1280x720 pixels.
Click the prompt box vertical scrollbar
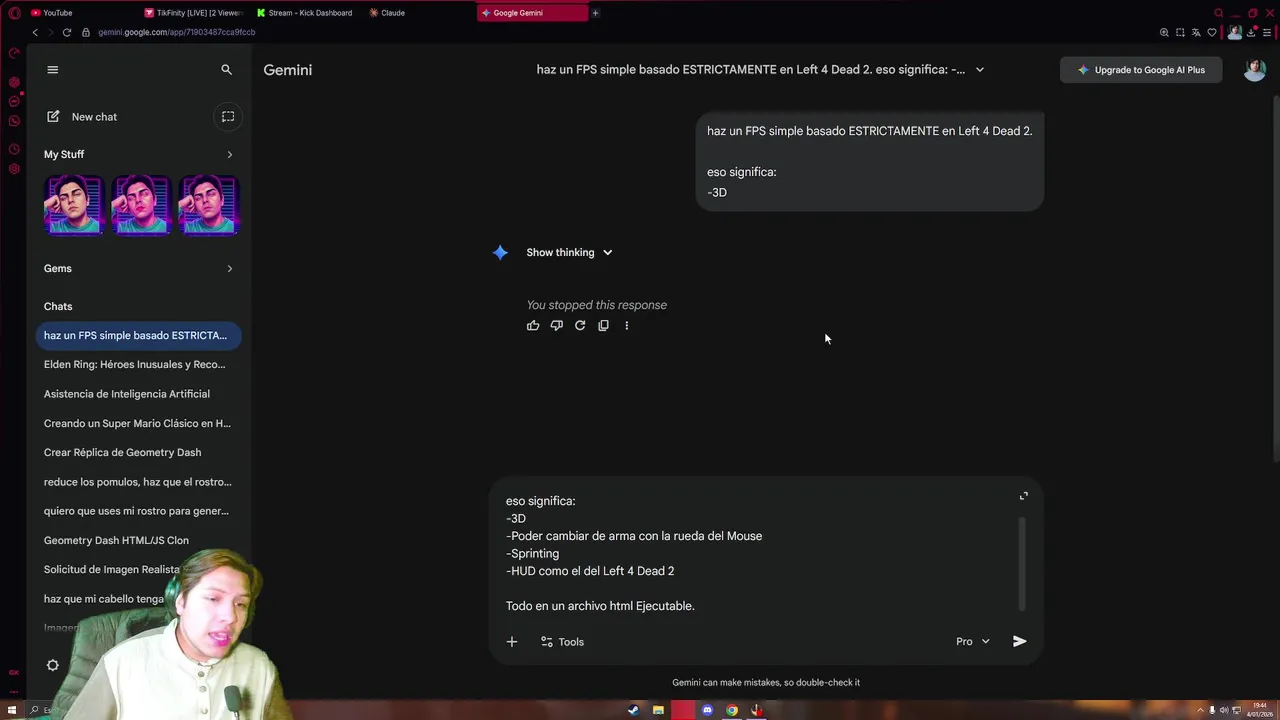1021,564
